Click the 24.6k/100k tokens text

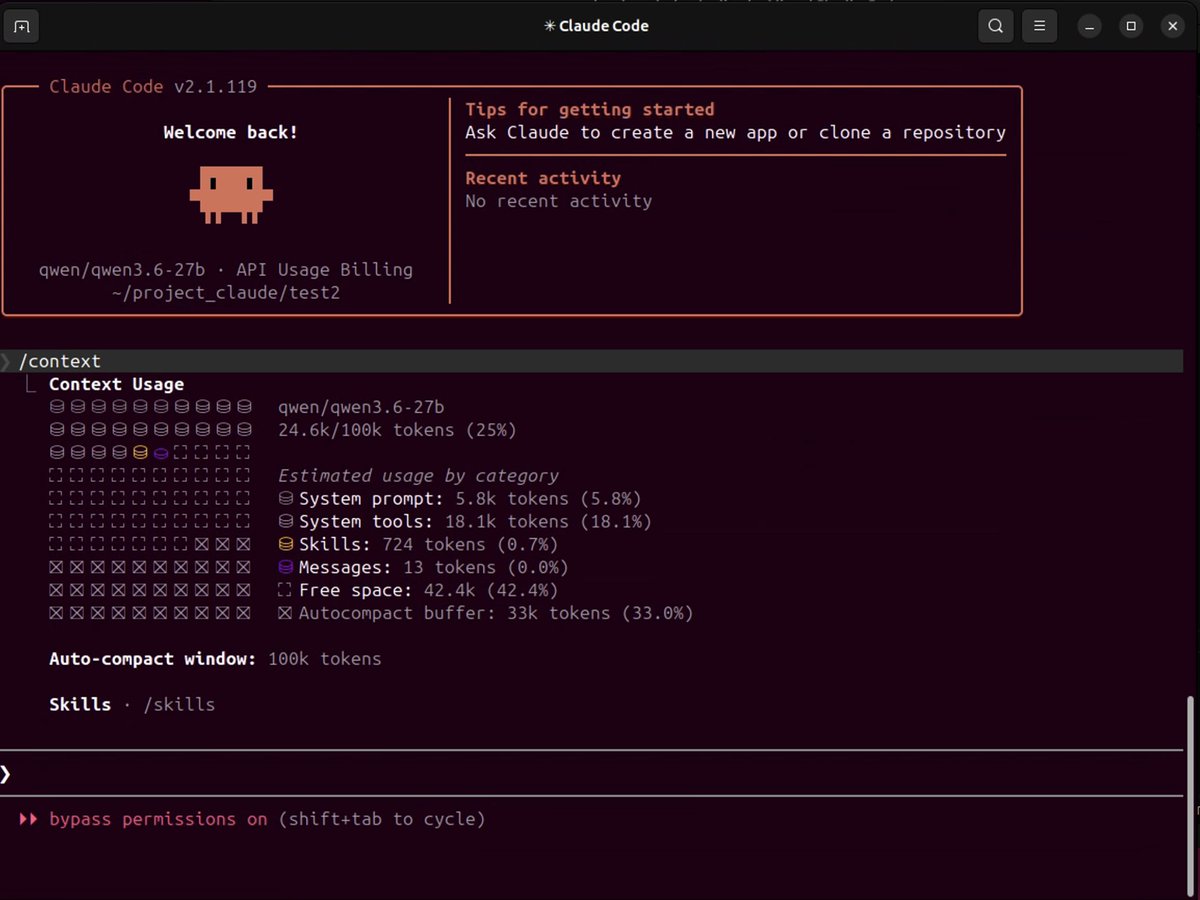397,430
